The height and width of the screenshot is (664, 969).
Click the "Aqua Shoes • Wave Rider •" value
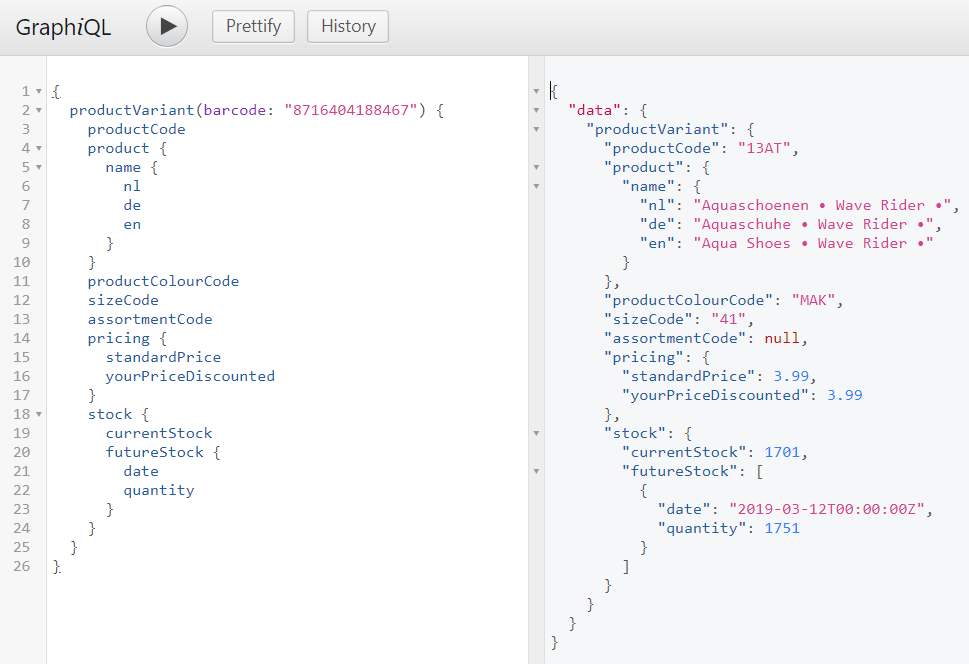tap(813, 244)
